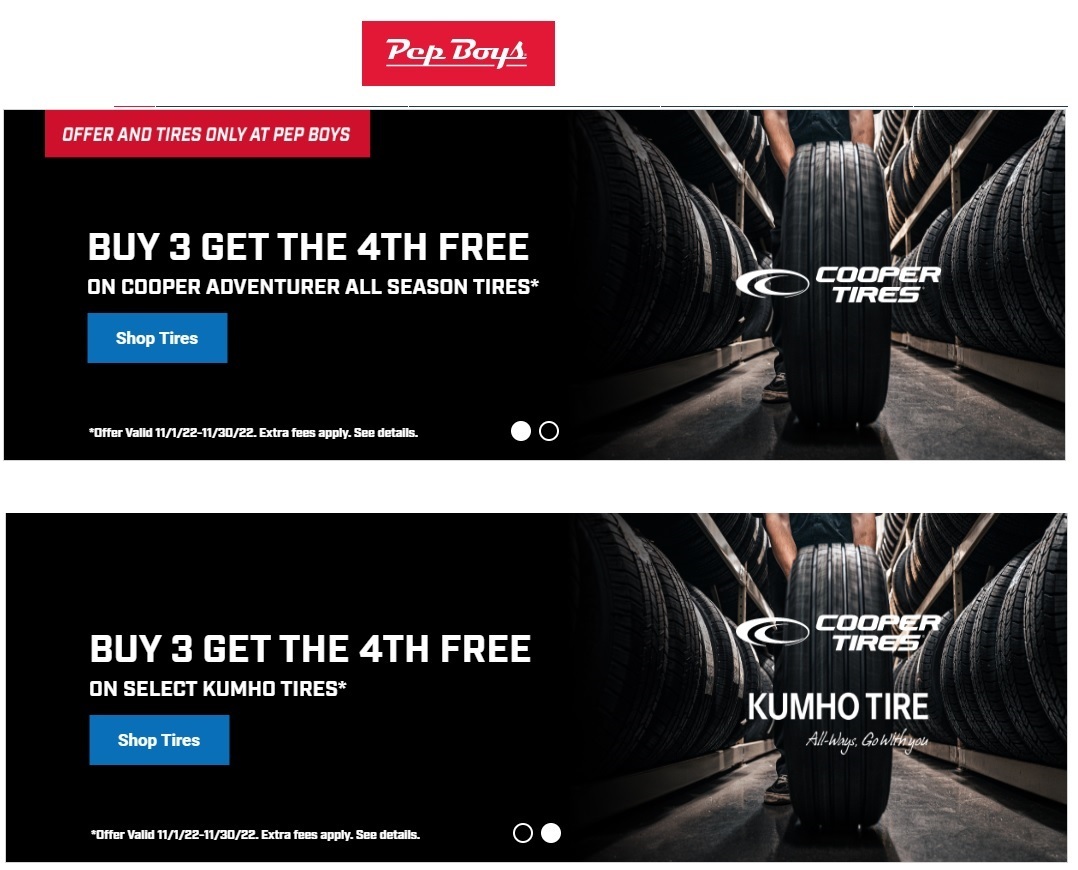Select the empty second carousel dot in the Cooper banner
The width and height of the screenshot is (1078, 870).
549,431
